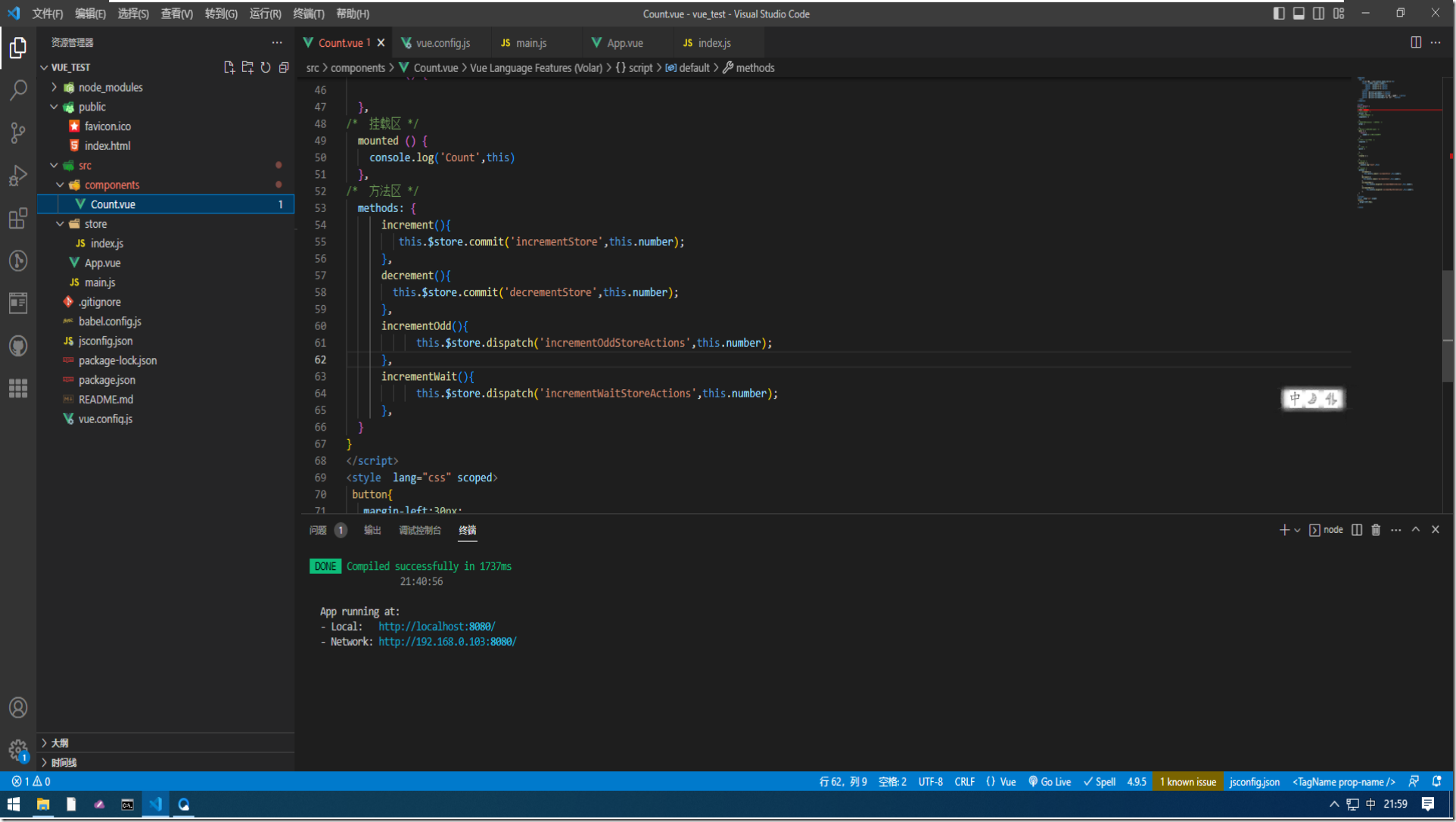Click the New Folder icon in explorer
The image size is (1456, 822).
247,67
